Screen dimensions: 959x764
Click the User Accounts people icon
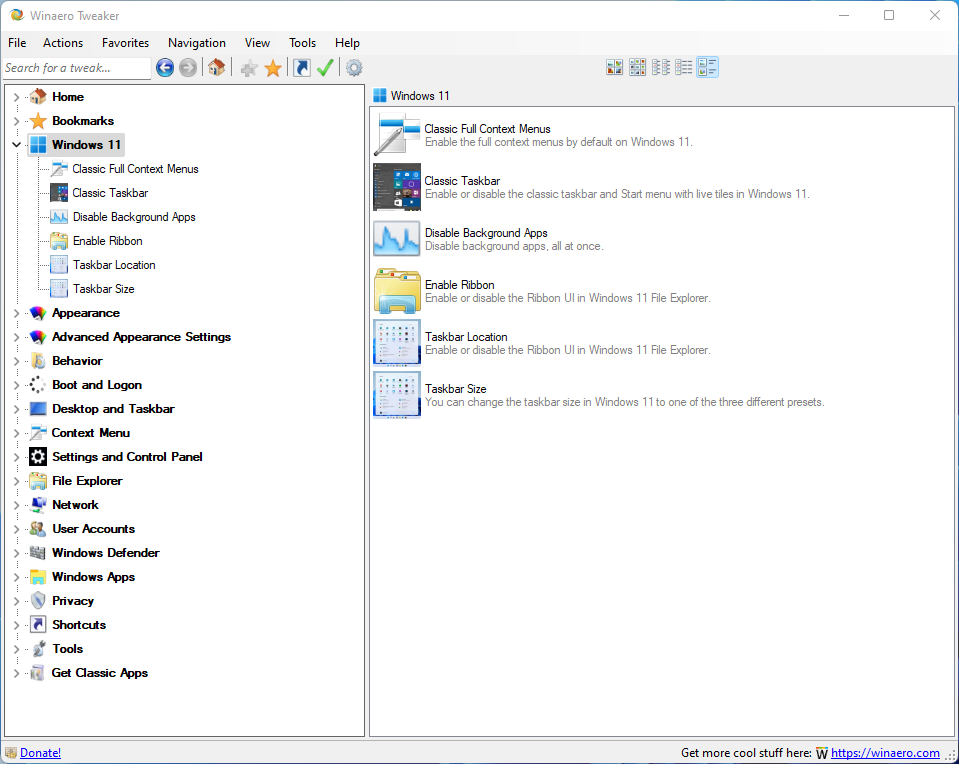pyautogui.click(x=38, y=529)
